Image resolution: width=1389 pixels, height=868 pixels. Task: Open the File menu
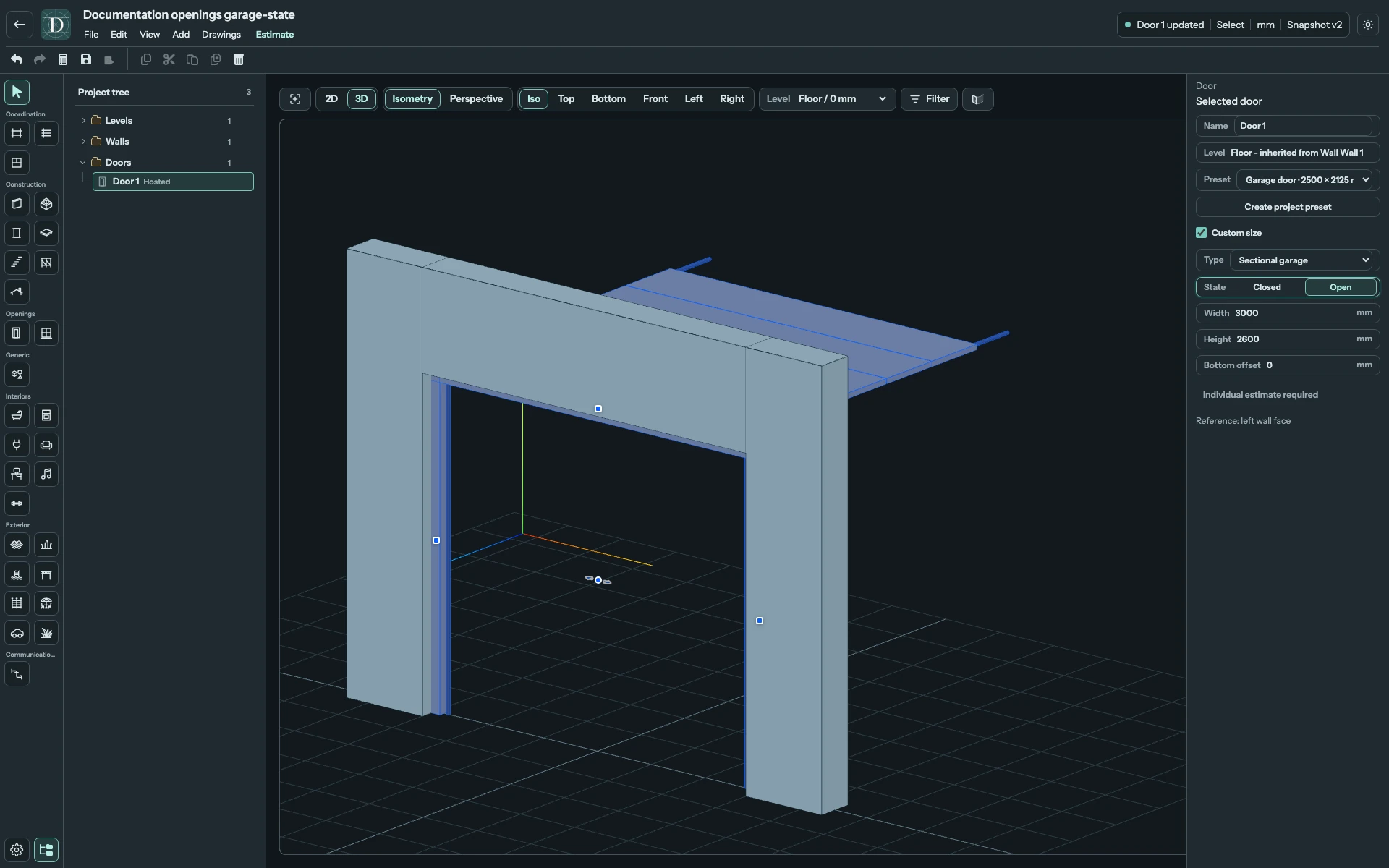click(91, 35)
